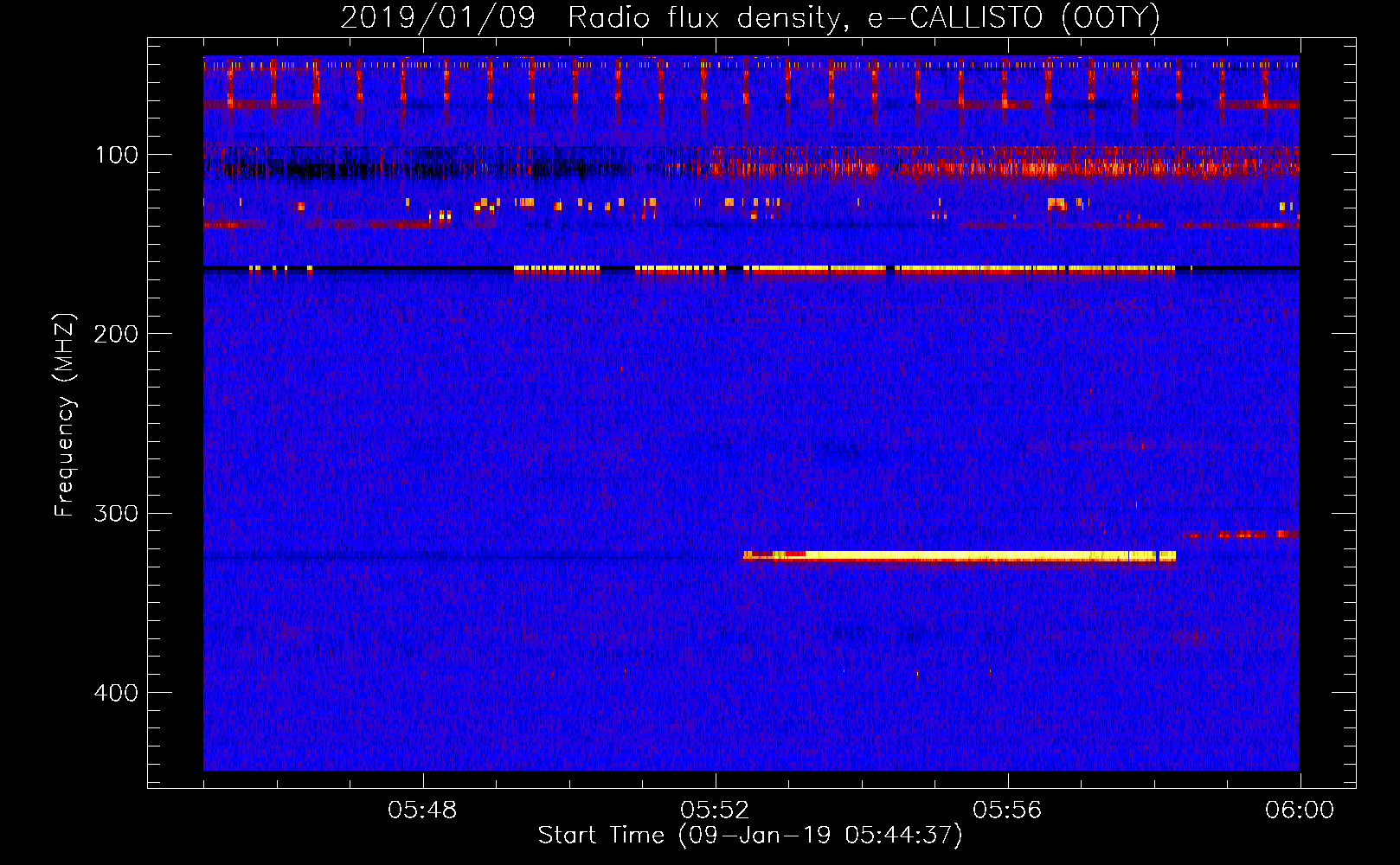Select the 300 frequency tick label
This screenshot has width=1400, height=865.
[116, 513]
